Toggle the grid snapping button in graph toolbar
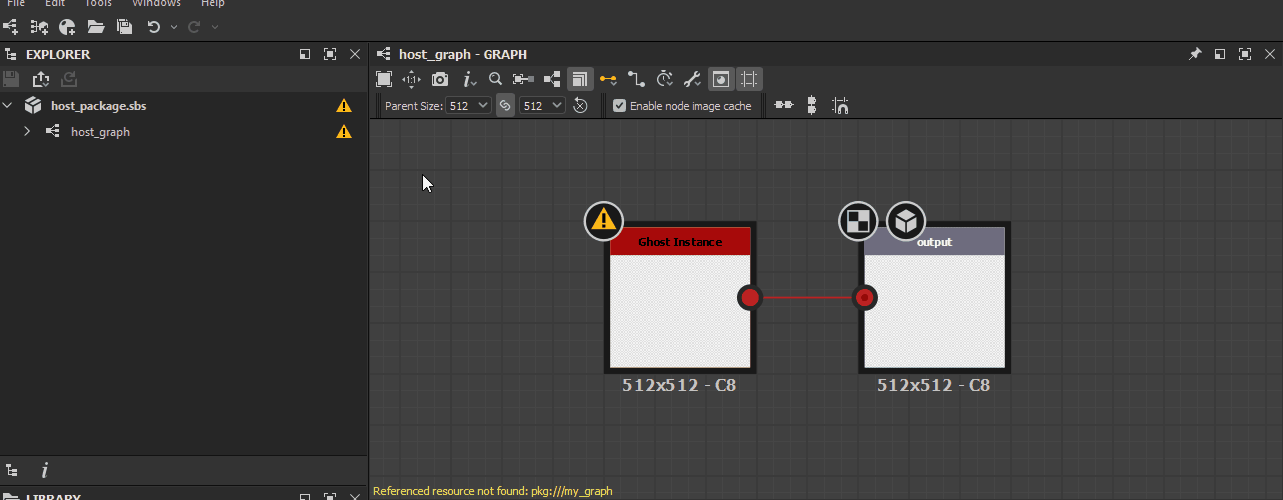The width and height of the screenshot is (1283, 500). [750, 80]
